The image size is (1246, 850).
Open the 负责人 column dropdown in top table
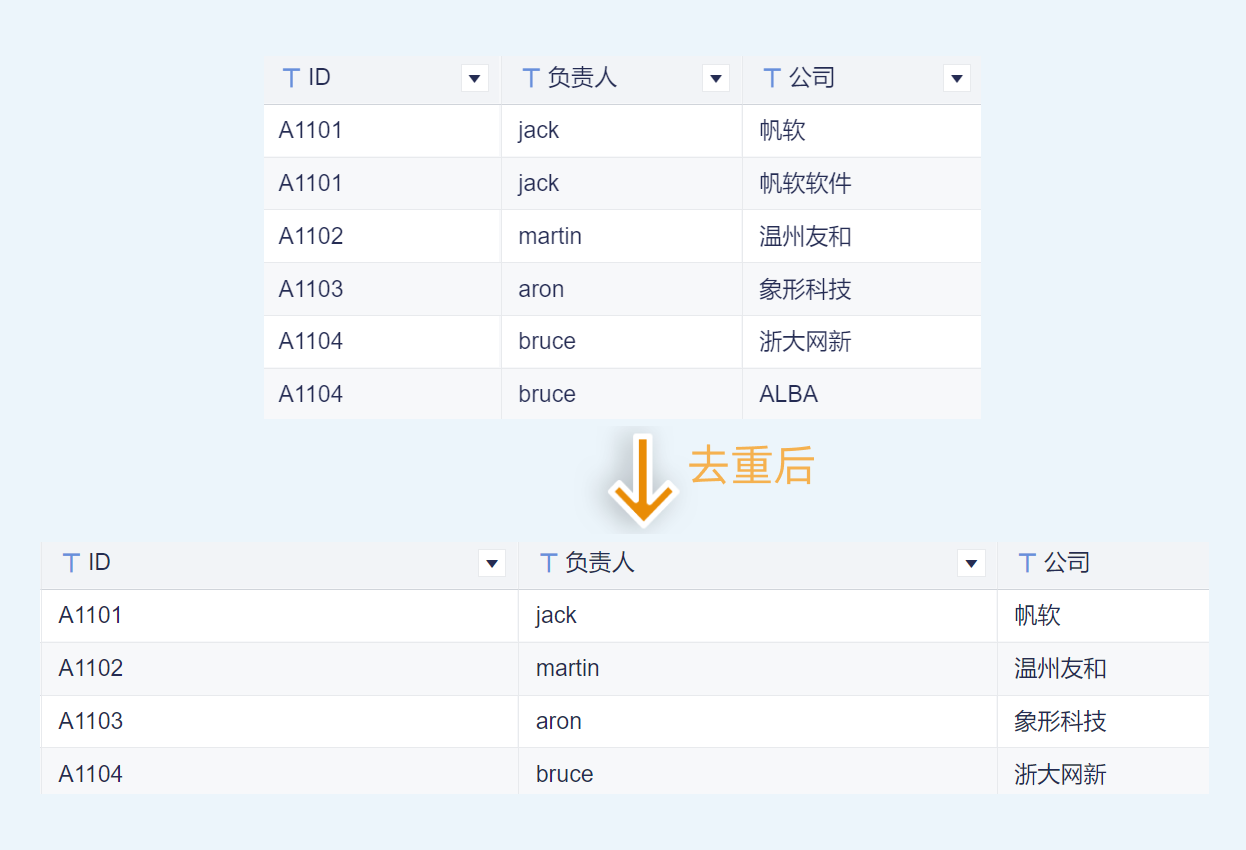[716, 78]
